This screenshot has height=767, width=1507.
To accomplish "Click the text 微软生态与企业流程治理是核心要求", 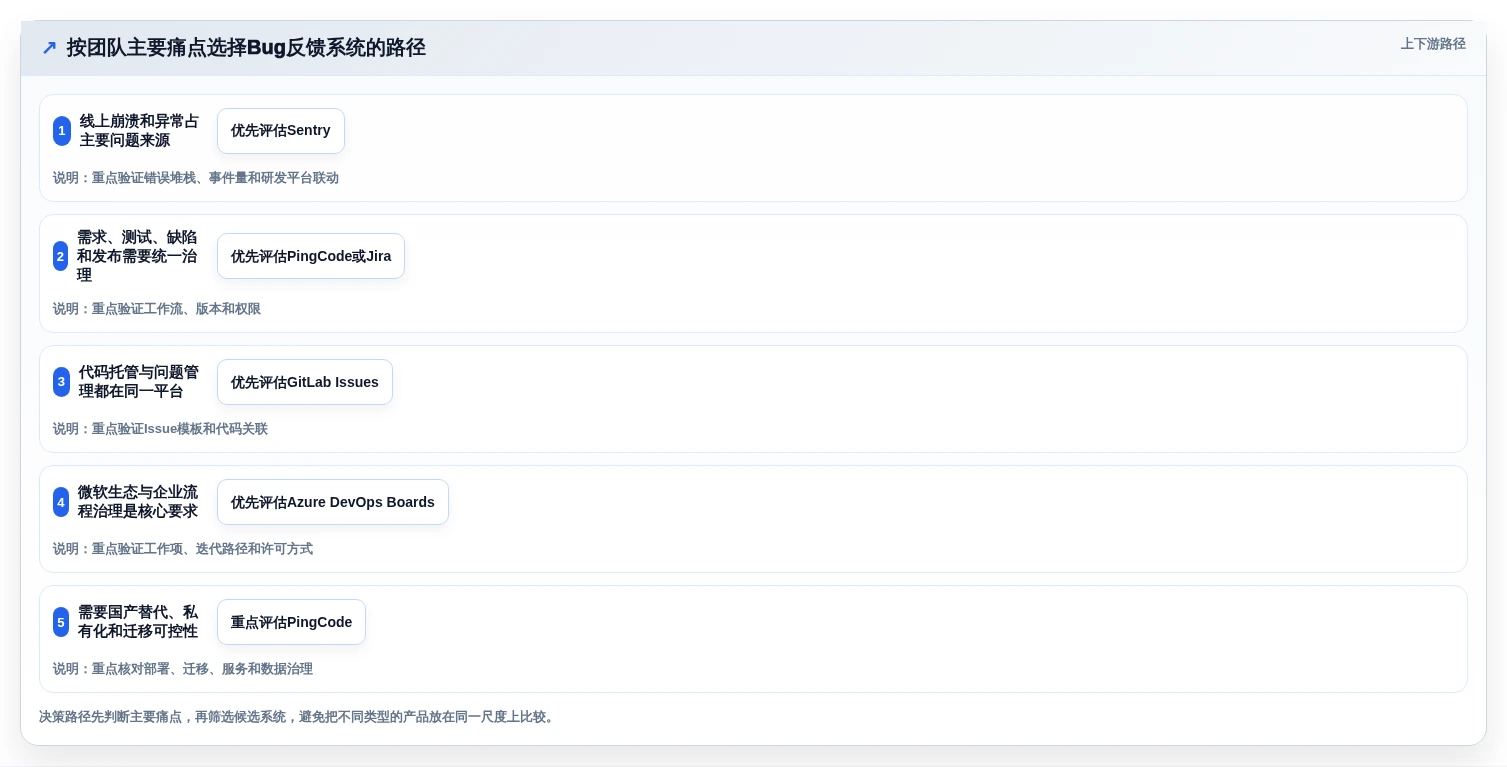I will 138,502.
